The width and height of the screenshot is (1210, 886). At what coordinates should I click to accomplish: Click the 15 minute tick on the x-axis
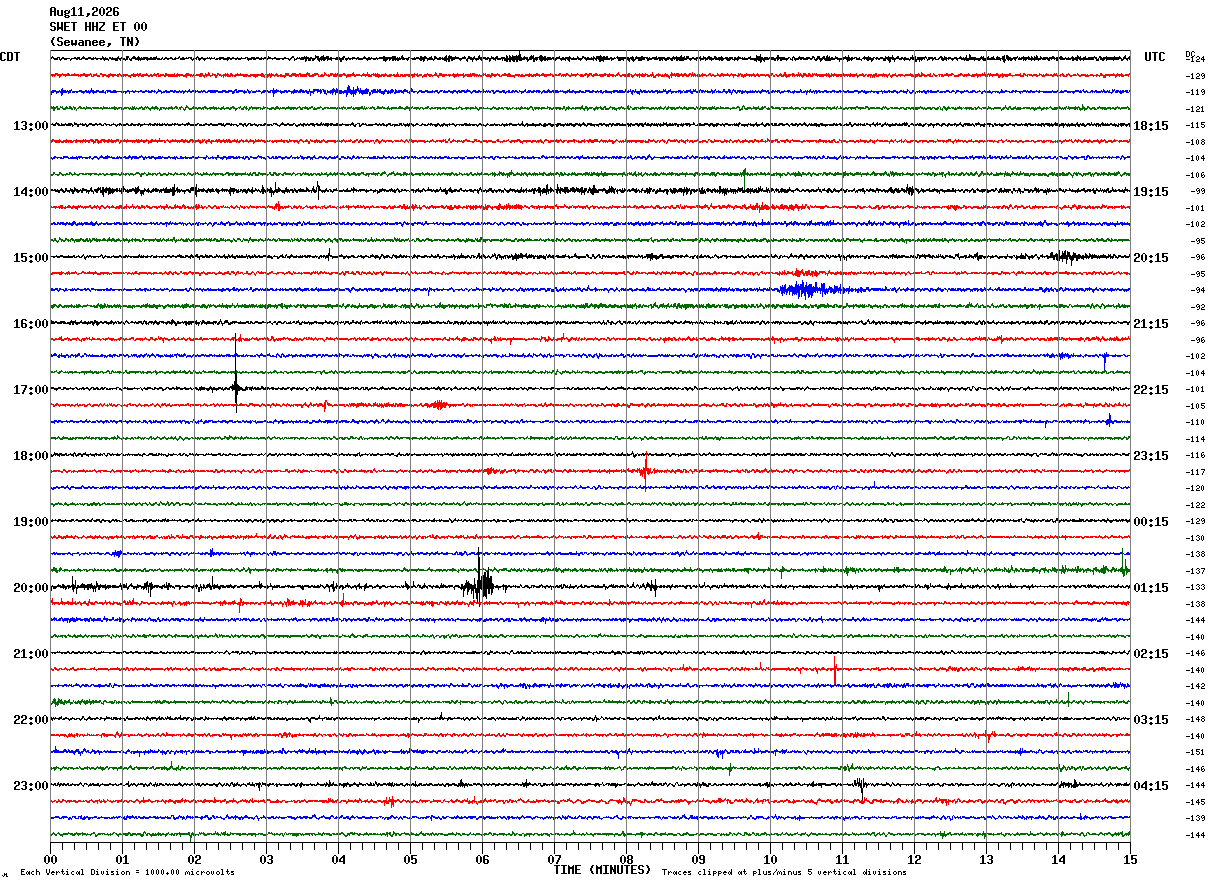(x=1130, y=859)
